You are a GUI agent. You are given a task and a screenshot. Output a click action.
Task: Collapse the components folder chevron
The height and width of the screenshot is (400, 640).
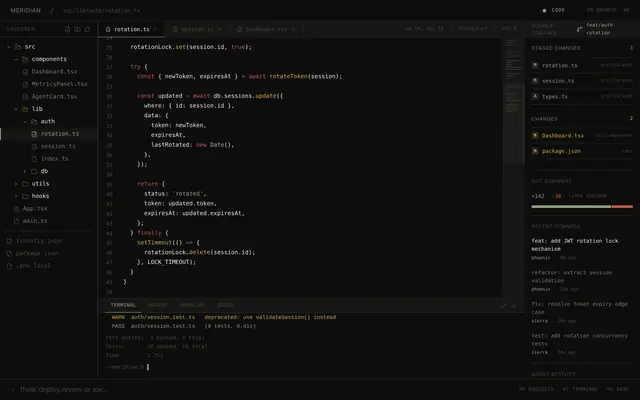pos(16,59)
